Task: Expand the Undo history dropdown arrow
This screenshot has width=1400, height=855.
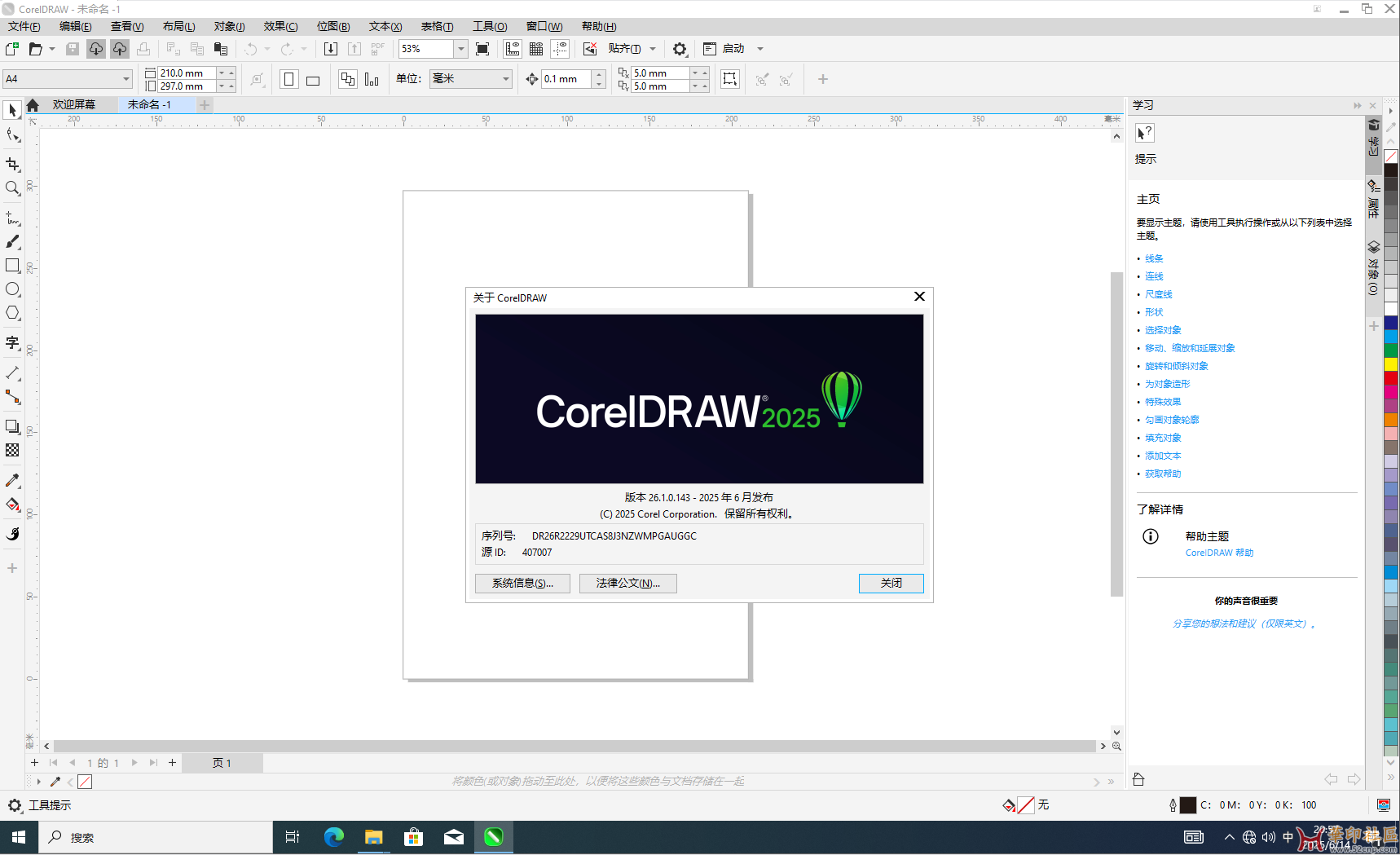Action: 267,49
